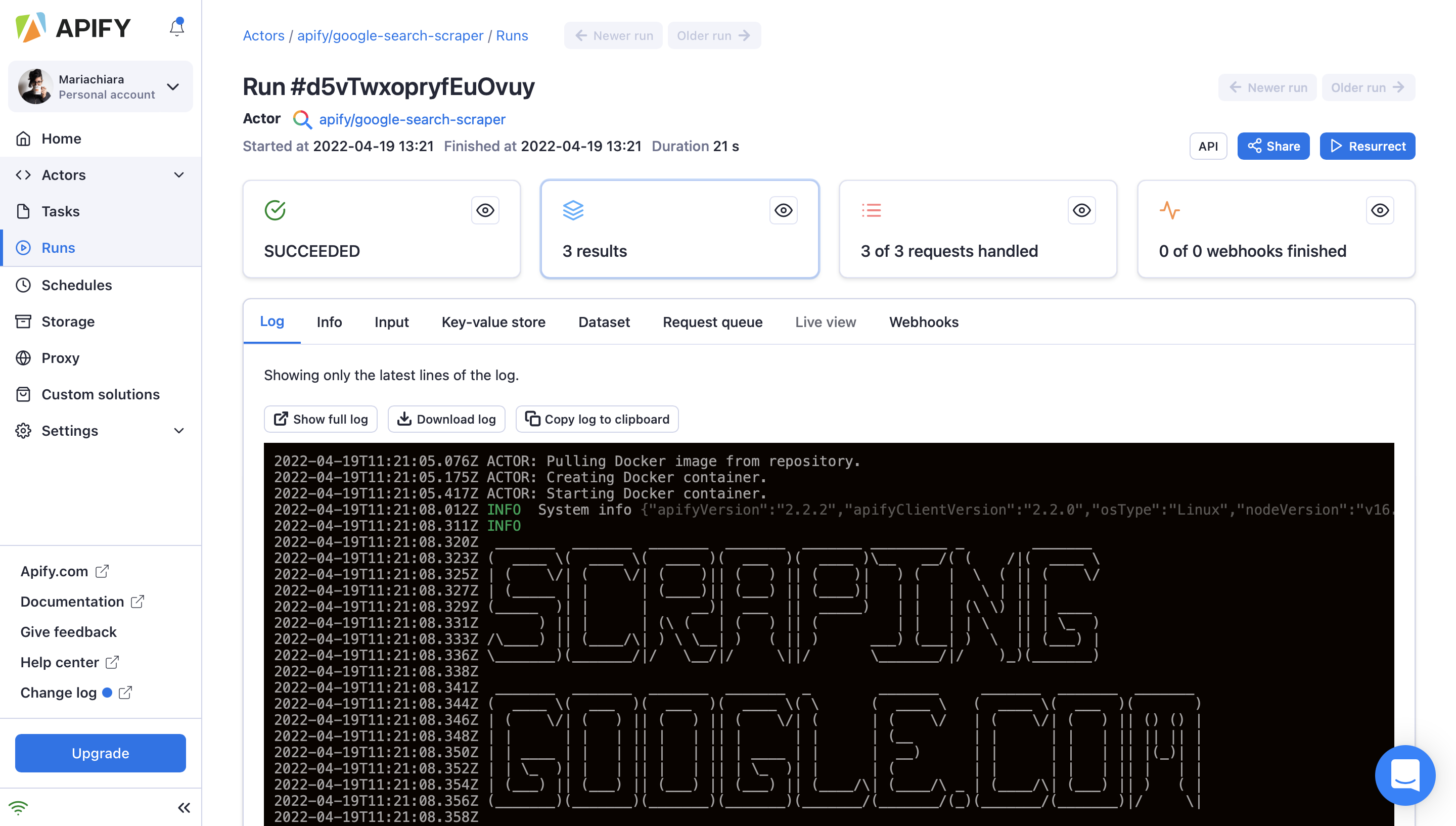This screenshot has height=826, width=1456.
Task: Expand the Settings submenu chevron
Action: [x=178, y=431]
